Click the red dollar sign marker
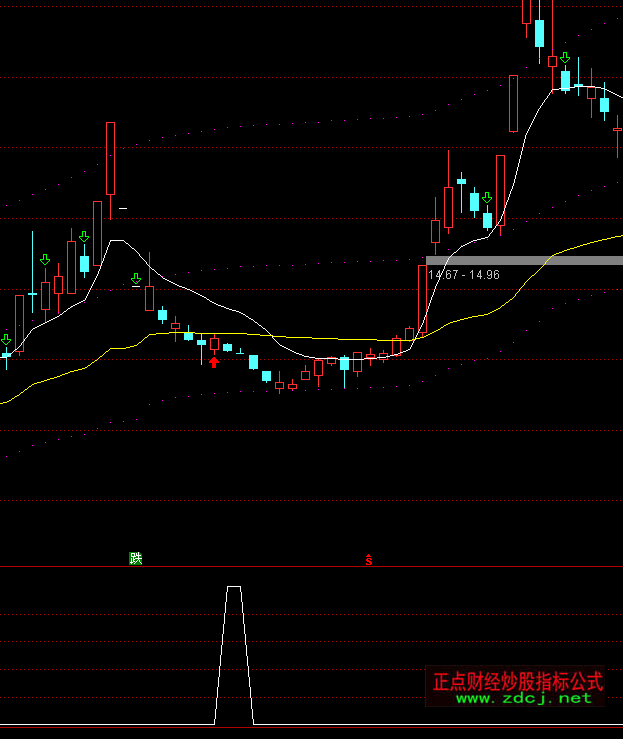This screenshot has height=739, width=623. (x=368, y=560)
